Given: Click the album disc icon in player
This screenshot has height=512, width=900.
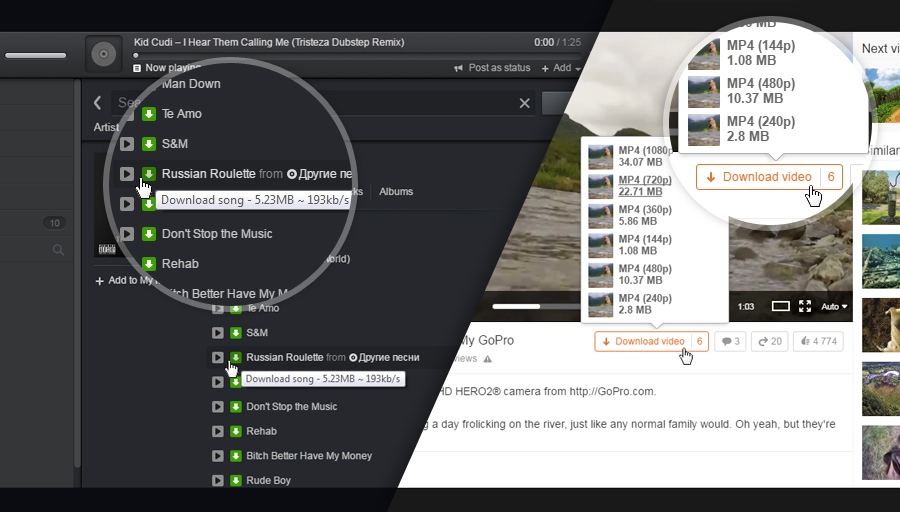Looking at the screenshot, I should coord(104,54).
